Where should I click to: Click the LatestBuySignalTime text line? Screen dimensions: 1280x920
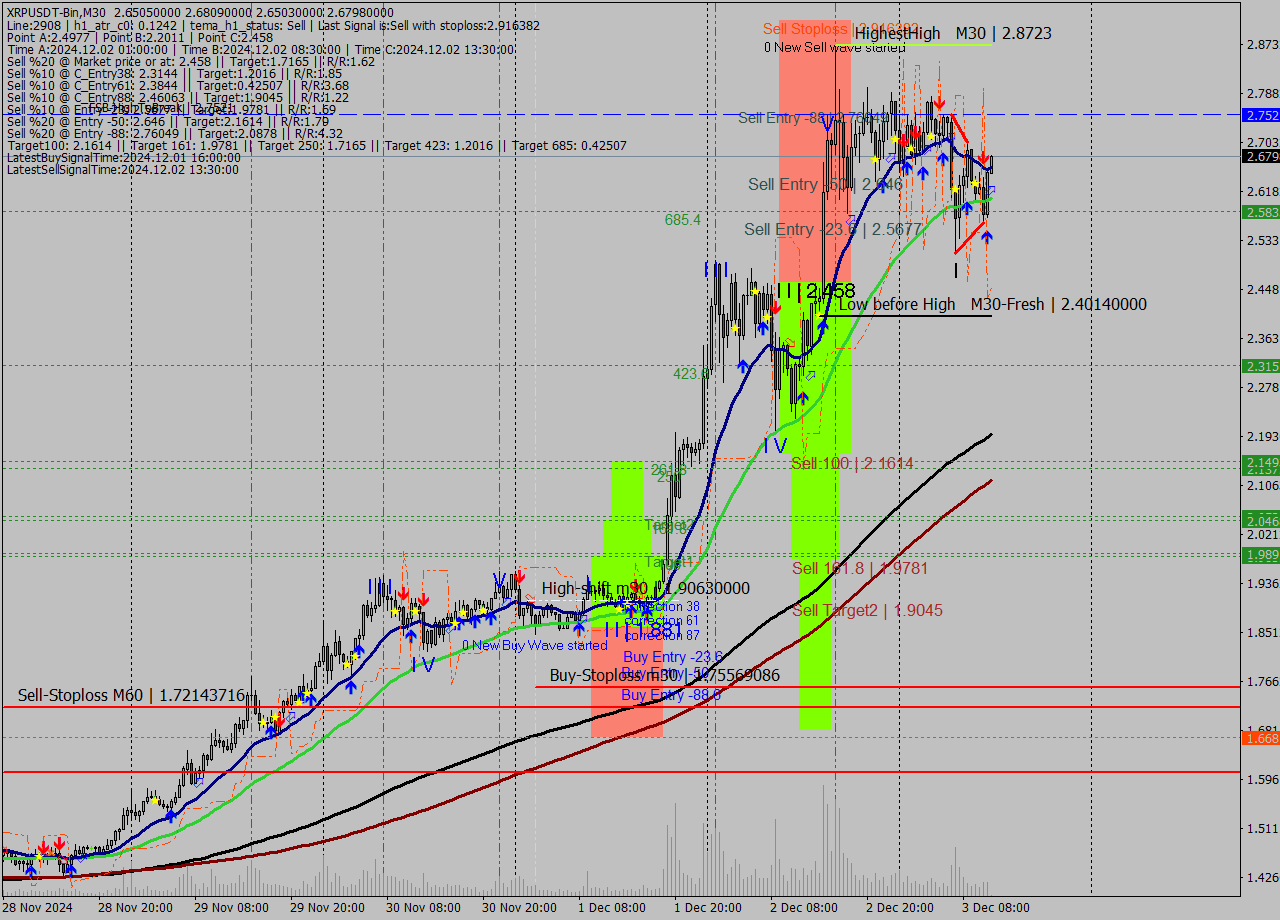(123, 157)
